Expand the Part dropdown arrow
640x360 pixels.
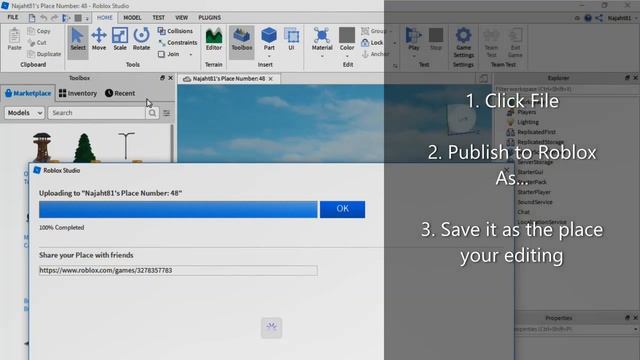tap(269, 56)
